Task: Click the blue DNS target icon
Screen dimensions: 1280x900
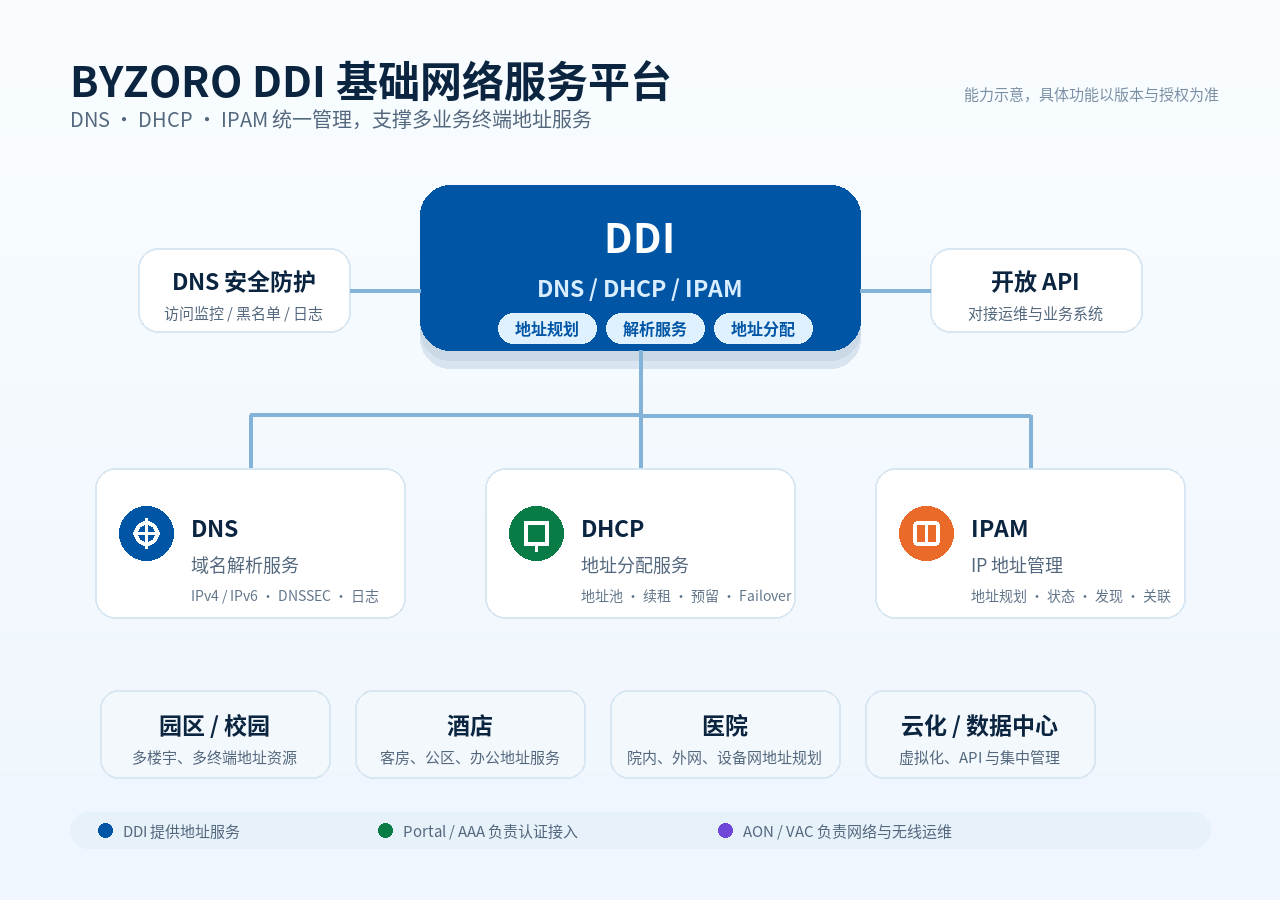Action: click(x=147, y=533)
